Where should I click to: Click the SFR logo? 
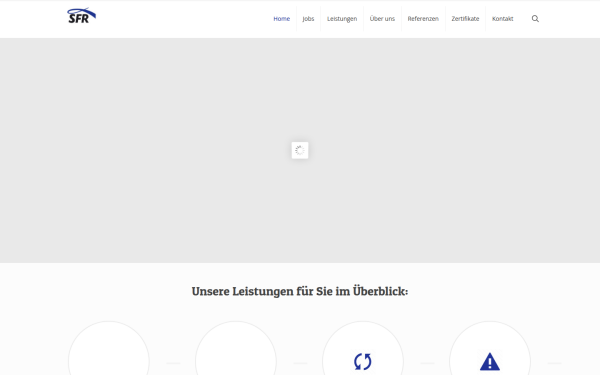tap(82, 16)
